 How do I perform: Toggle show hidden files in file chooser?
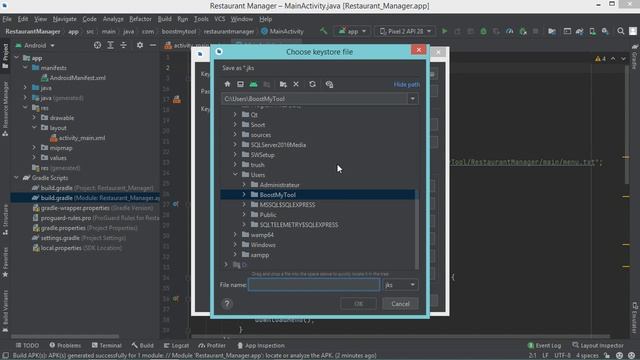pos(329,84)
